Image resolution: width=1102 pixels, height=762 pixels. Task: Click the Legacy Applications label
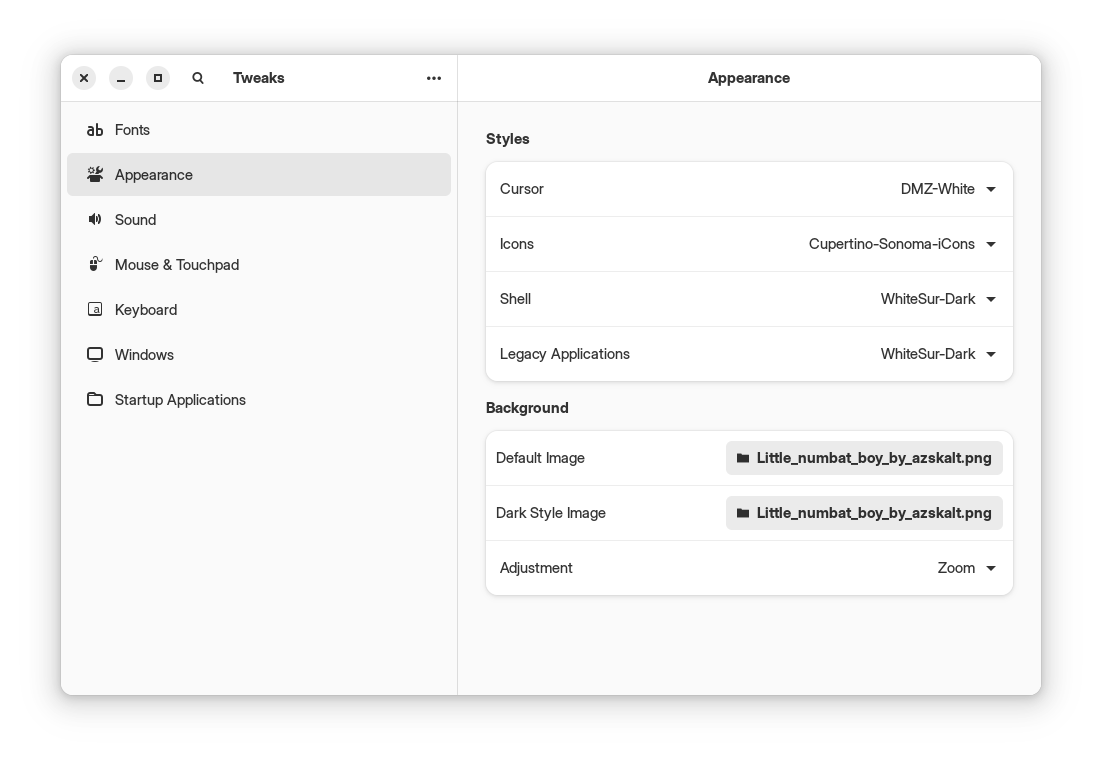coord(564,354)
